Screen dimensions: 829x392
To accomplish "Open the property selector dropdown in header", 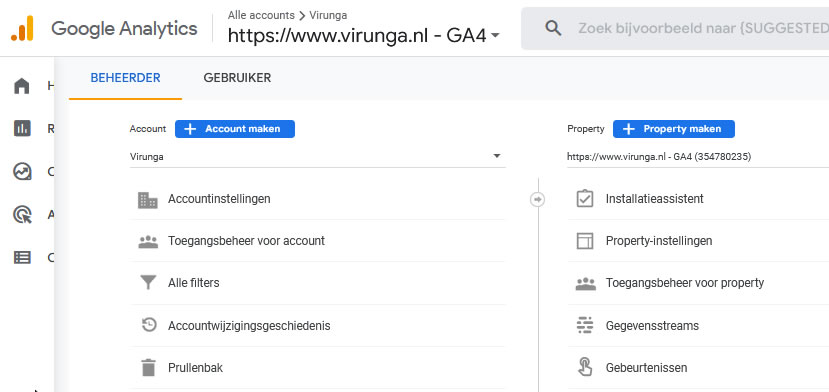I will (364, 35).
